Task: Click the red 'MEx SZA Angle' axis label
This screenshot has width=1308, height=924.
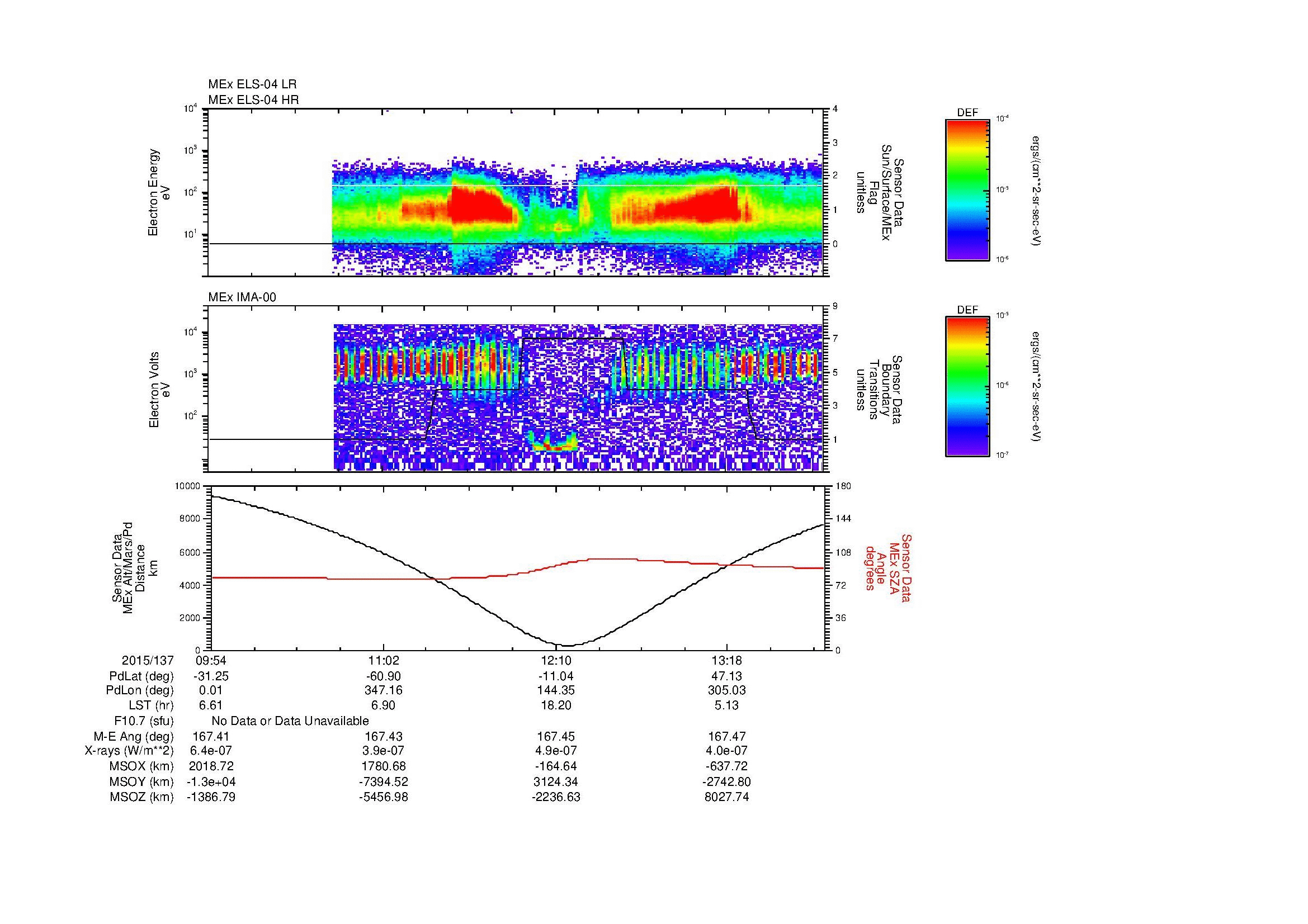Action: click(x=887, y=567)
